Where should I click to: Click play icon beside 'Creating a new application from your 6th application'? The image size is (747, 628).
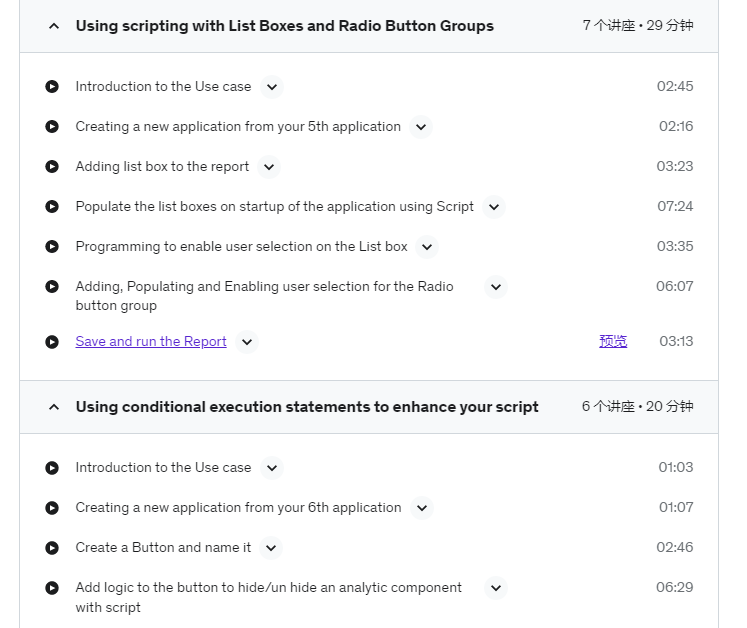pyautogui.click(x=52, y=507)
